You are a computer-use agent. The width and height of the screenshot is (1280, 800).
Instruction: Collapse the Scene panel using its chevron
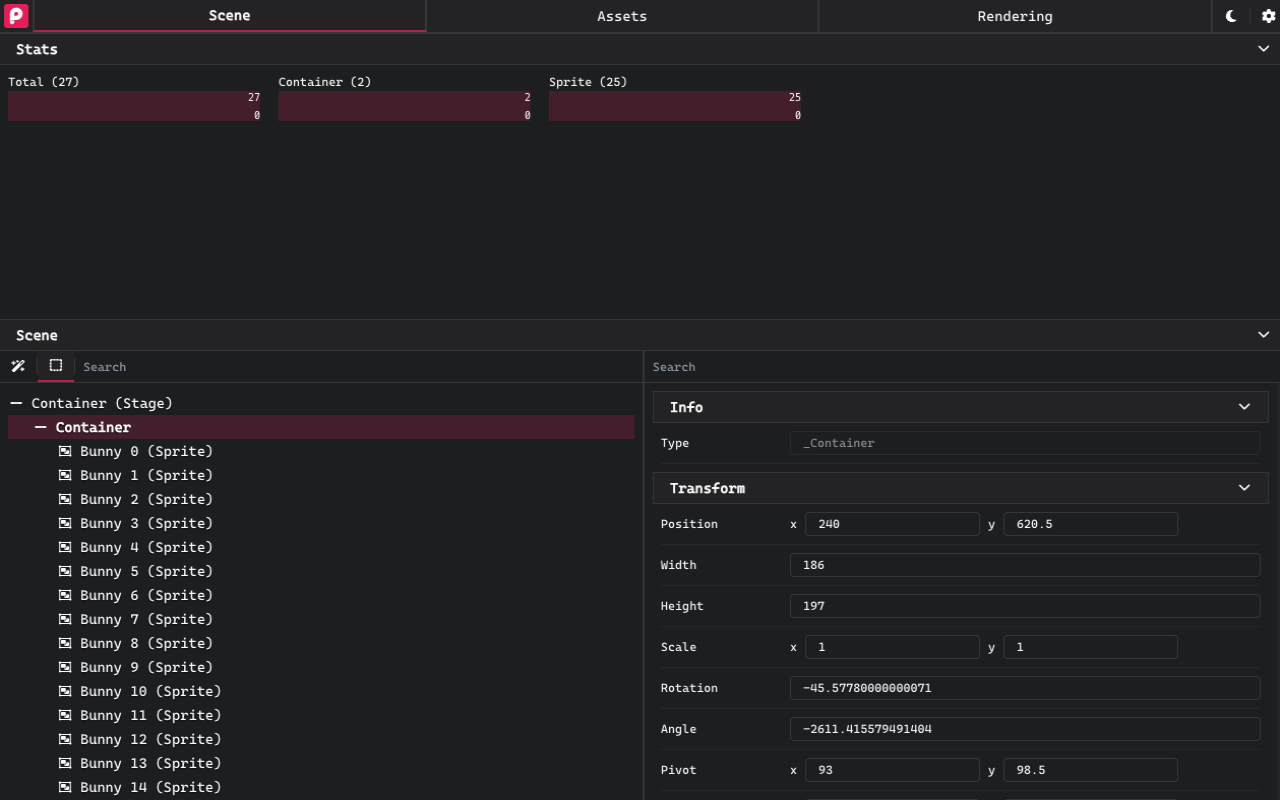1263,335
